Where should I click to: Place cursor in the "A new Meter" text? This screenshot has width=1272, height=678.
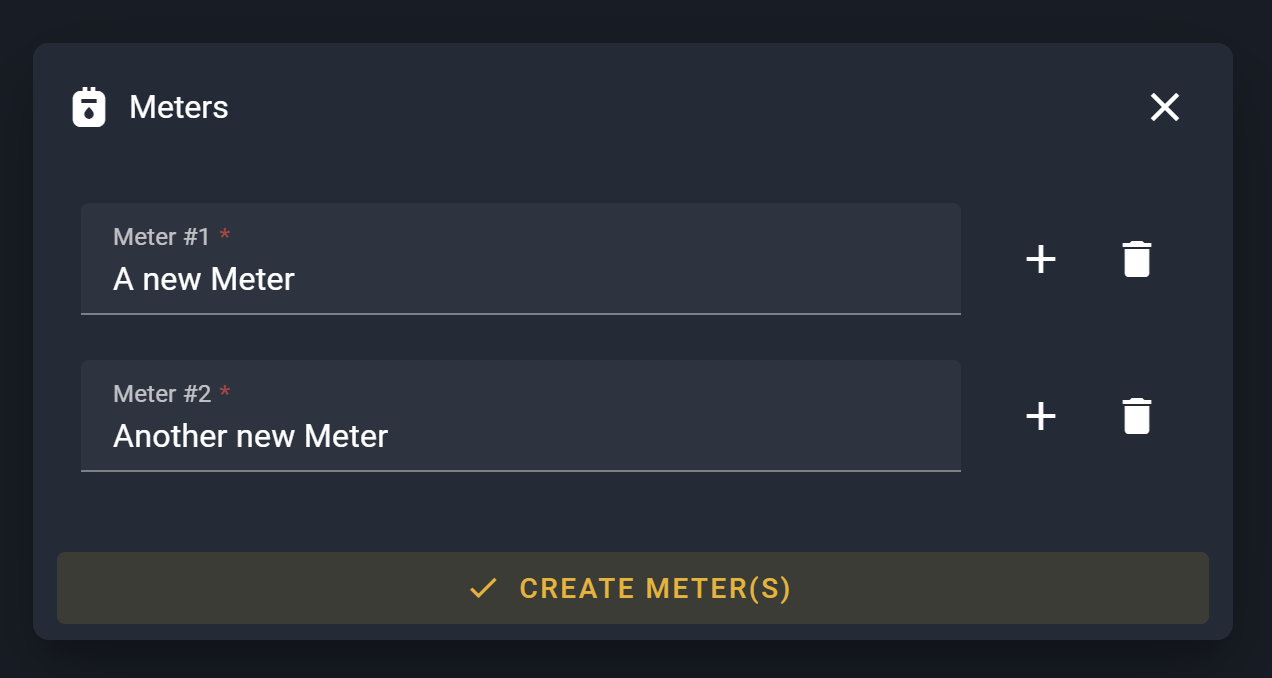tap(204, 279)
